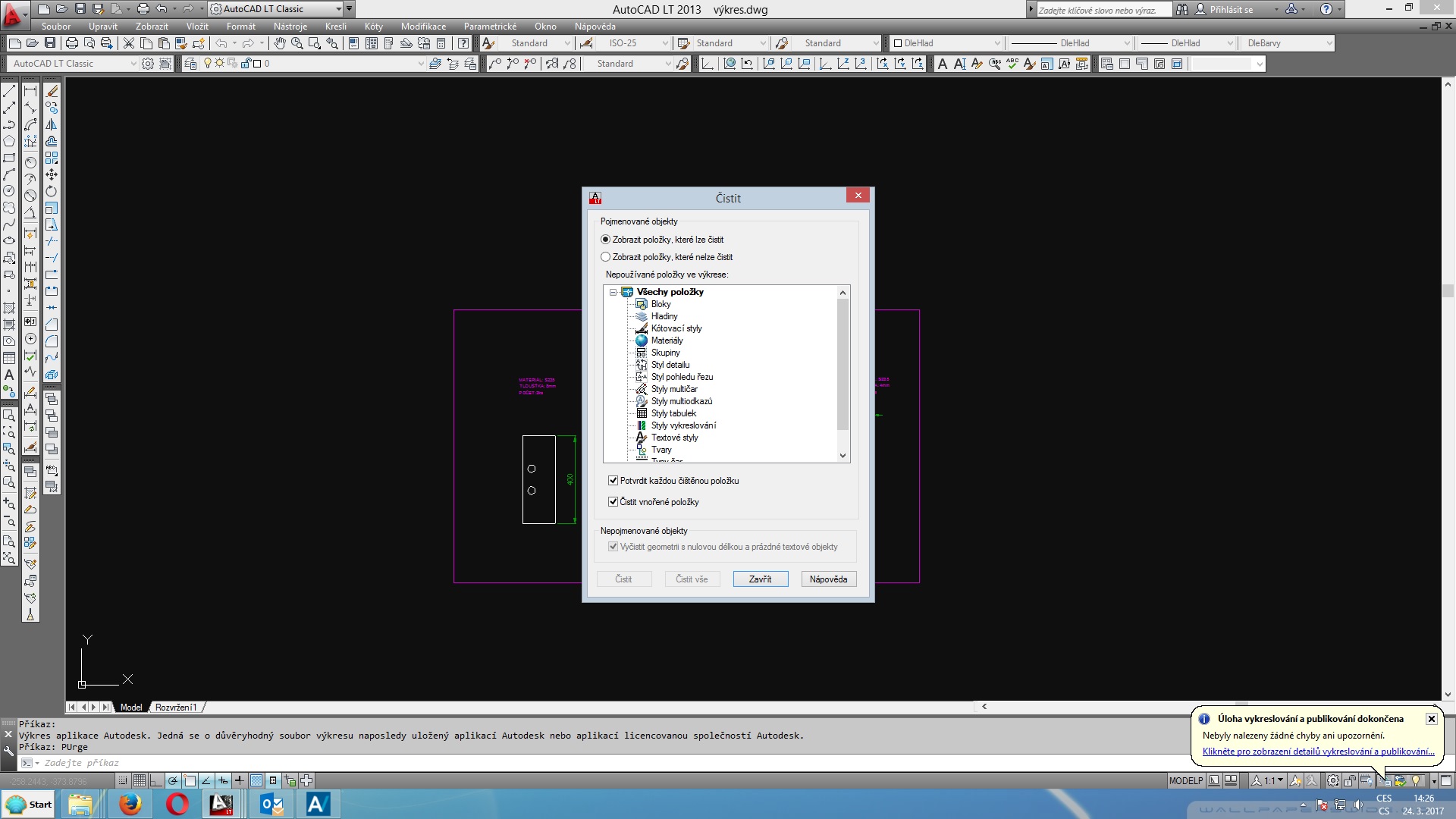Switch to the Rozvržení1 layout tab

(x=176, y=708)
